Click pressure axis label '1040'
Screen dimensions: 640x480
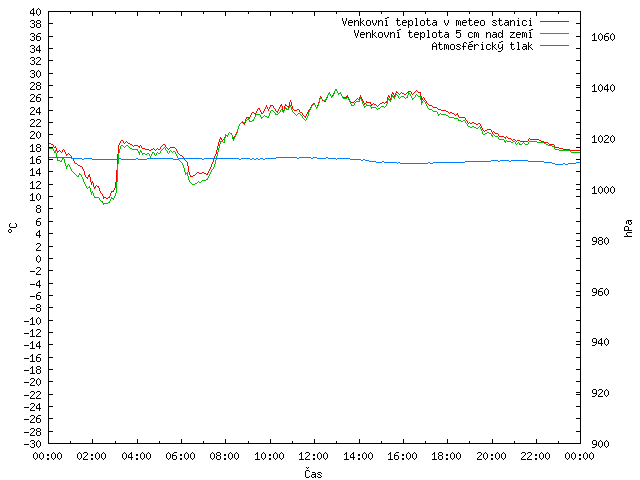(x=603, y=88)
